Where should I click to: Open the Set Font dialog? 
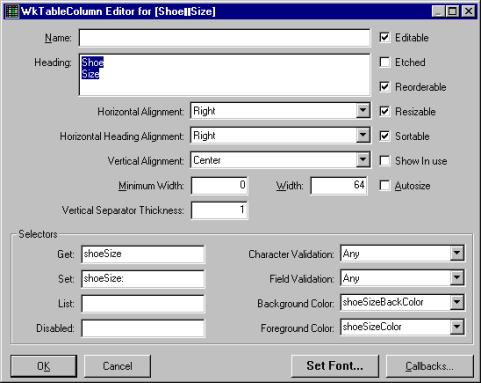[x=335, y=366]
